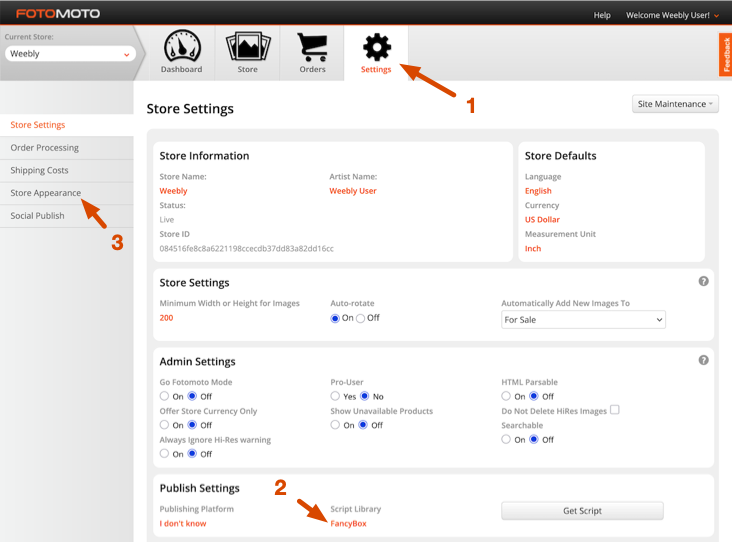The height and width of the screenshot is (542, 732).
Task: Turn HTML Parsable On
Action: [506, 396]
